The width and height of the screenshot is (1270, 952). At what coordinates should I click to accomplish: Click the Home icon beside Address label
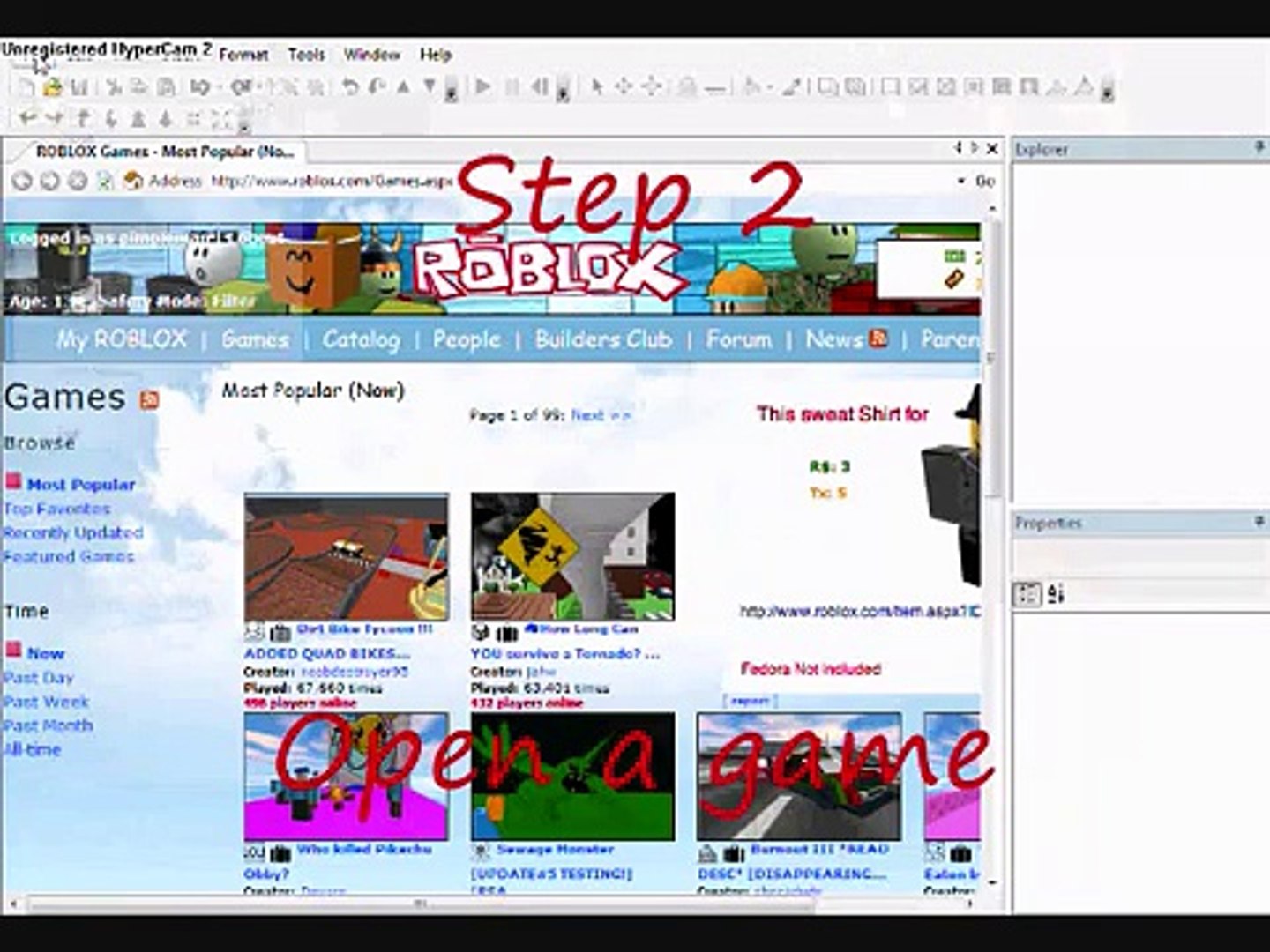coord(133,181)
